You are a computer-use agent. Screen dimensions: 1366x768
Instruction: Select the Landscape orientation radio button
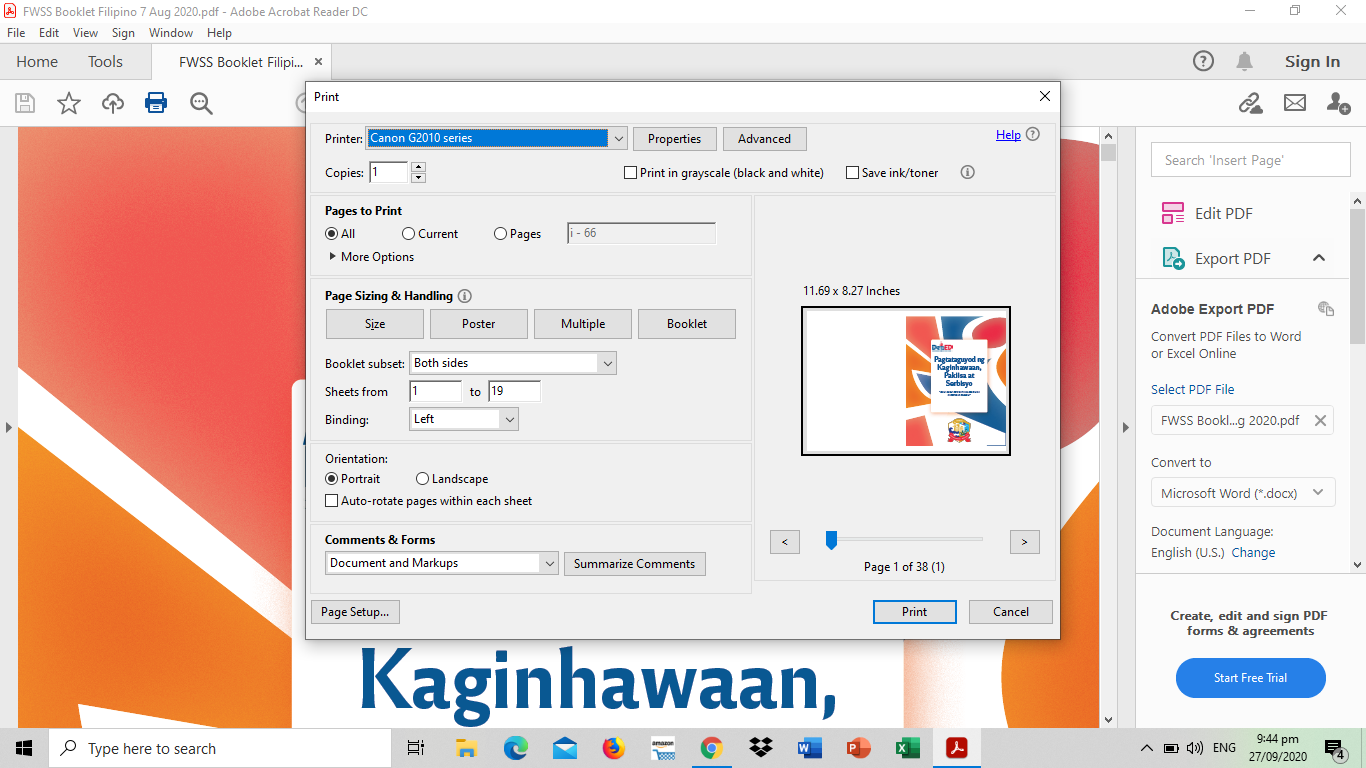tap(422, 478)
